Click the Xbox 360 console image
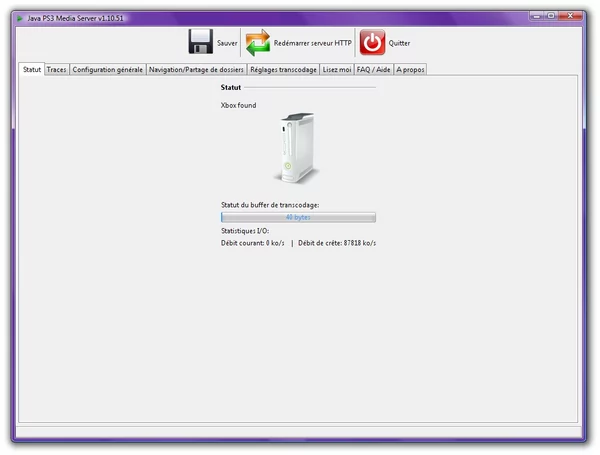This screenshot has height=455, width=600. [297, 148]
